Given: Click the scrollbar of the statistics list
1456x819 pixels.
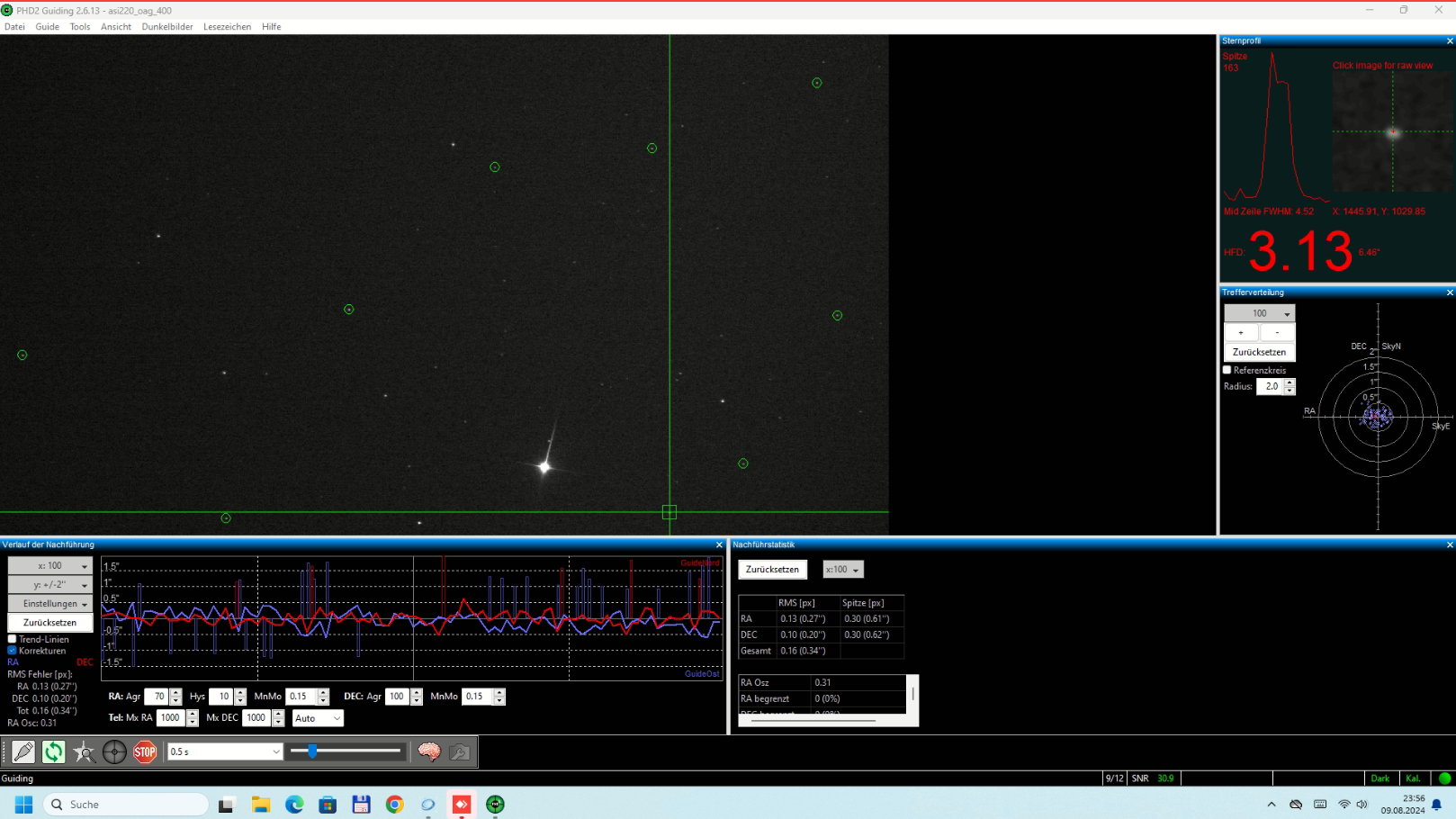Looking at the screenshot, I should click(x=913, y=695).
